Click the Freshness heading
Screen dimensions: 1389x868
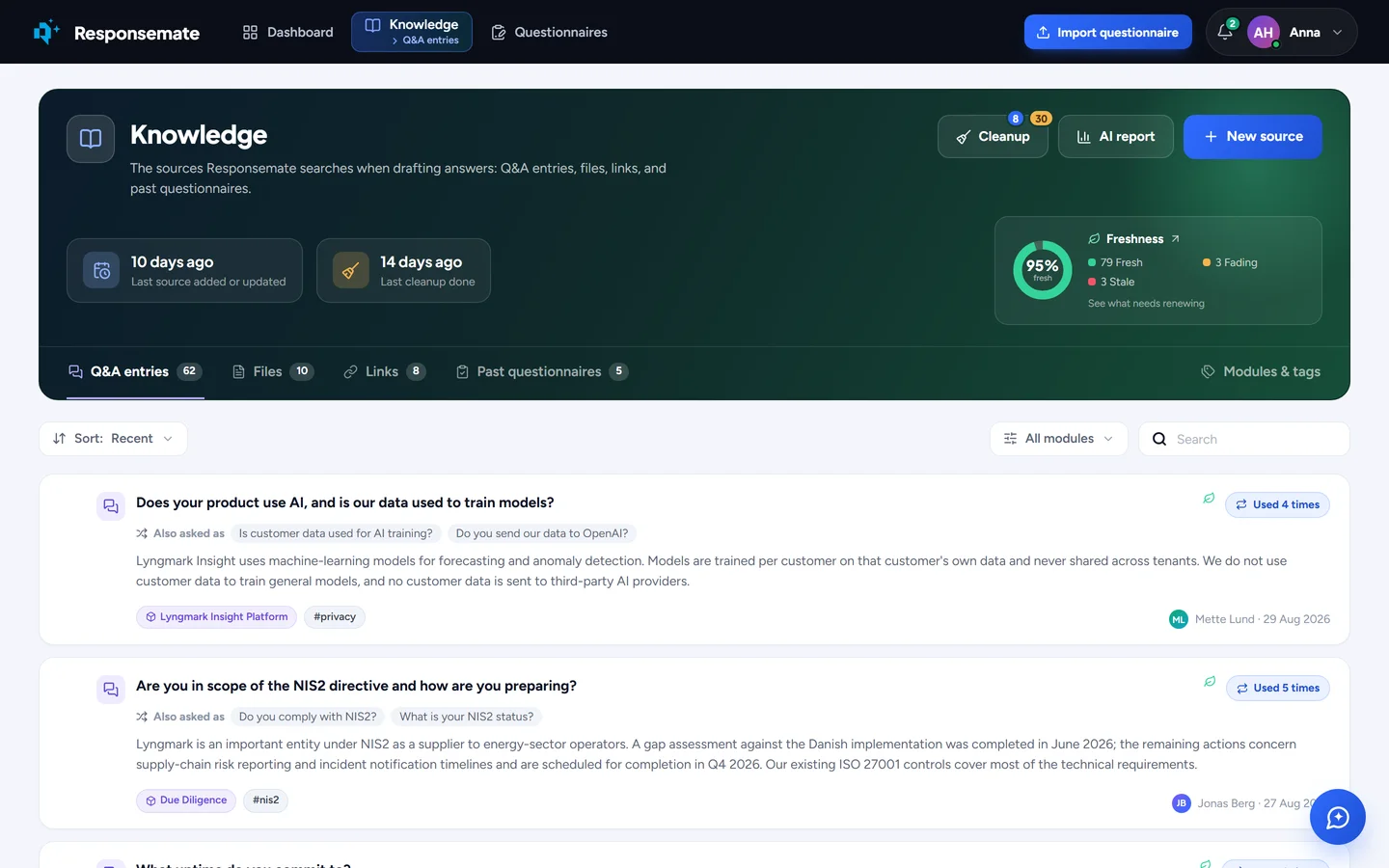[1134, 239]
